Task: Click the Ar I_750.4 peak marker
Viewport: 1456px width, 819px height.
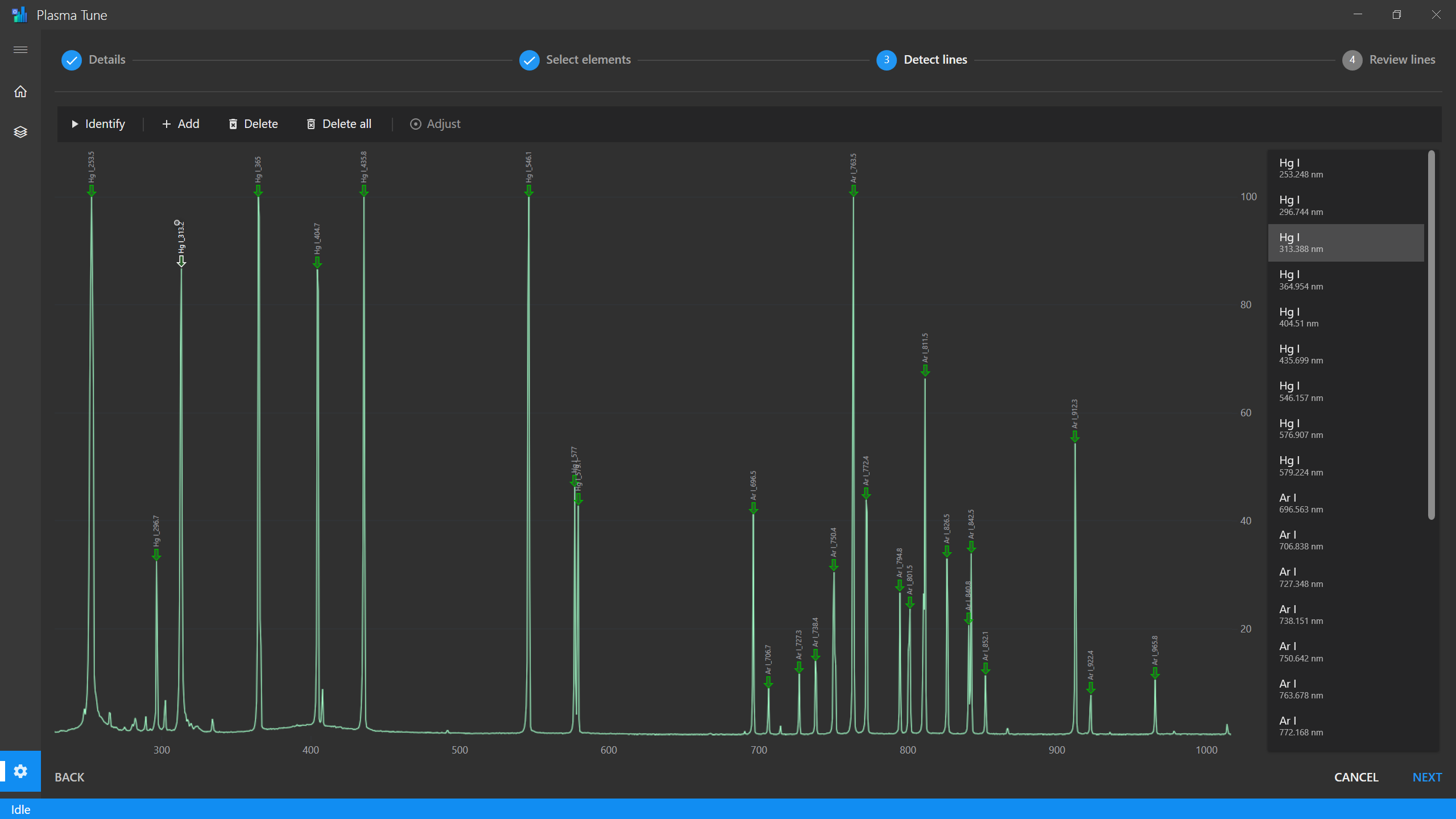Action: point(834,565)
